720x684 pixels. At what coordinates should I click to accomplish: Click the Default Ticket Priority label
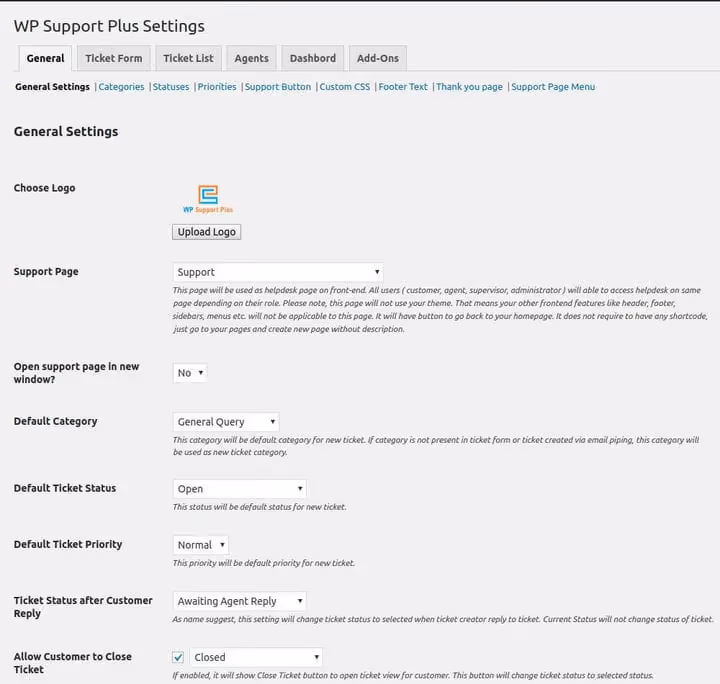[68, 544]
